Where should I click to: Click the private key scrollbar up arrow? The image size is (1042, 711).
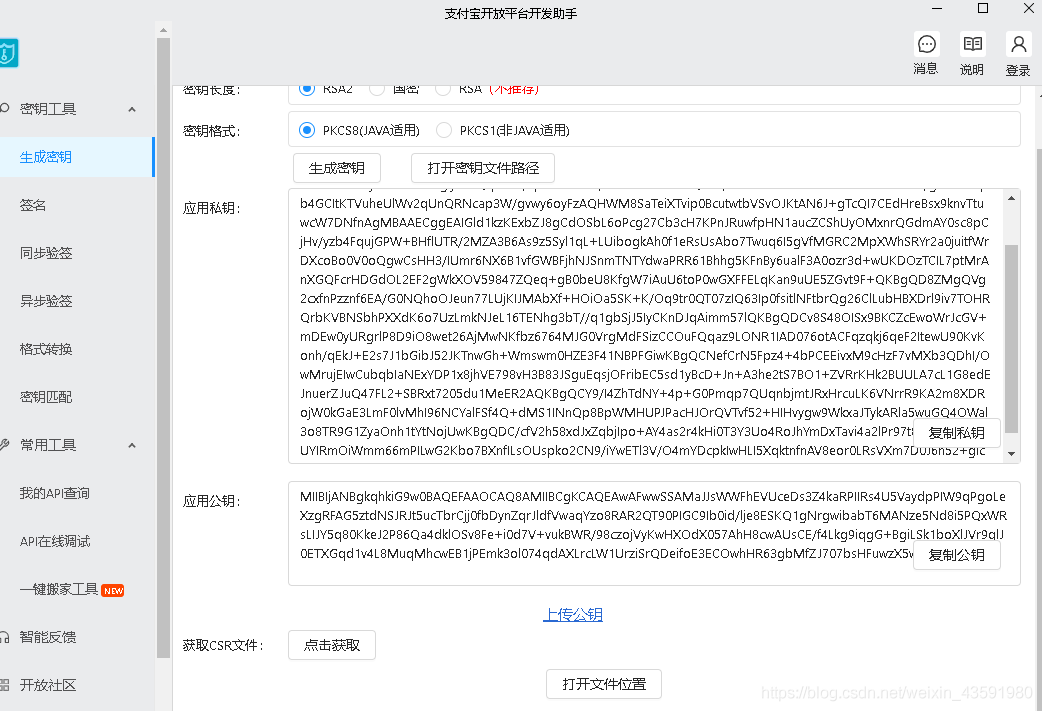click(x=1011, y=198)
